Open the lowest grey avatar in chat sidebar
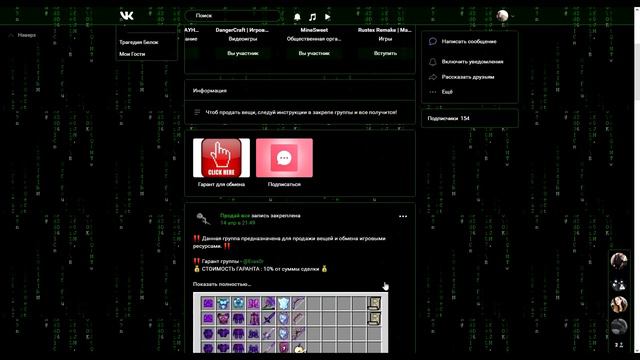640x360 pixels. coord(619,327)
